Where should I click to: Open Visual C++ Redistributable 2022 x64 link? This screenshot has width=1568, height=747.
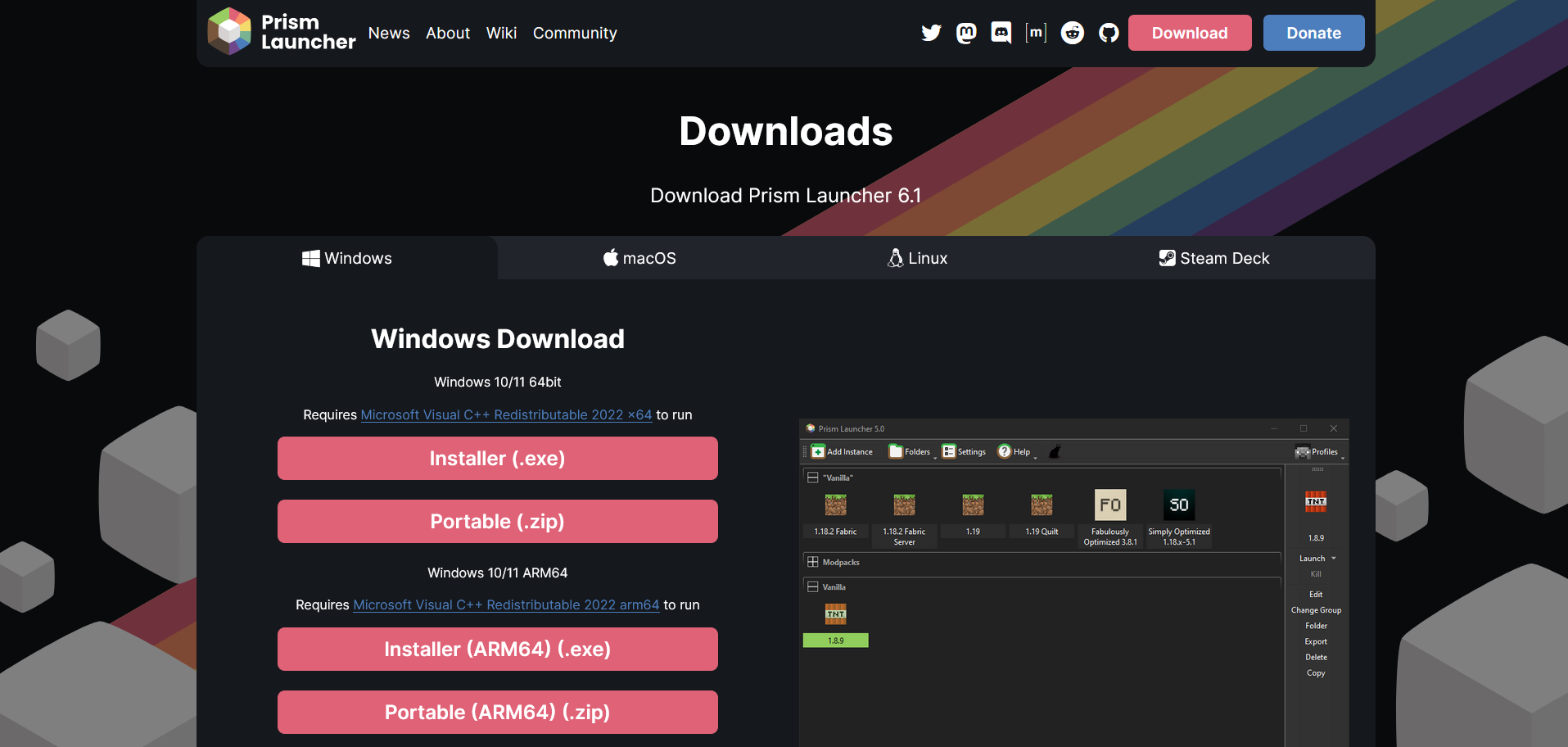(x=506, y=414)
